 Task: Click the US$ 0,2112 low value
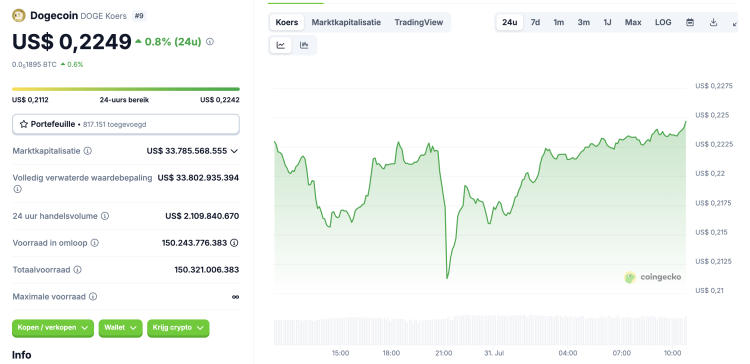tap(30, 100)
